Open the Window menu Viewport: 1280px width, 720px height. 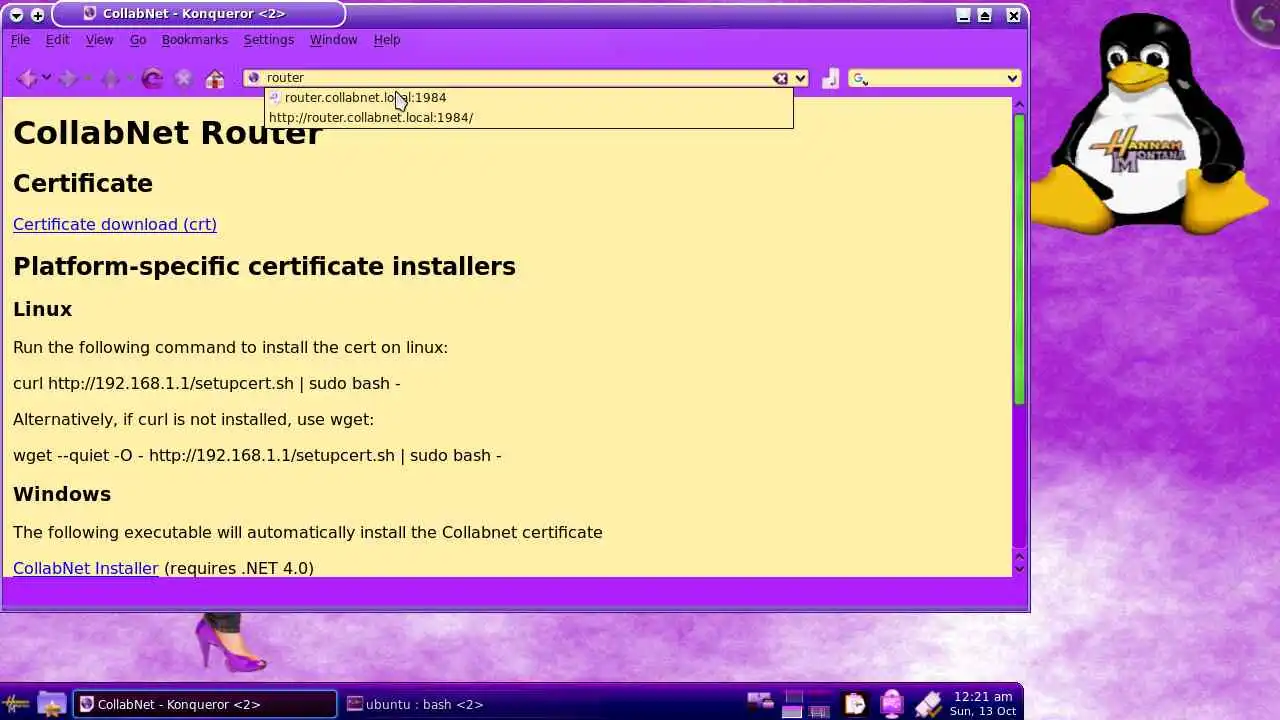tap(333, 39)
